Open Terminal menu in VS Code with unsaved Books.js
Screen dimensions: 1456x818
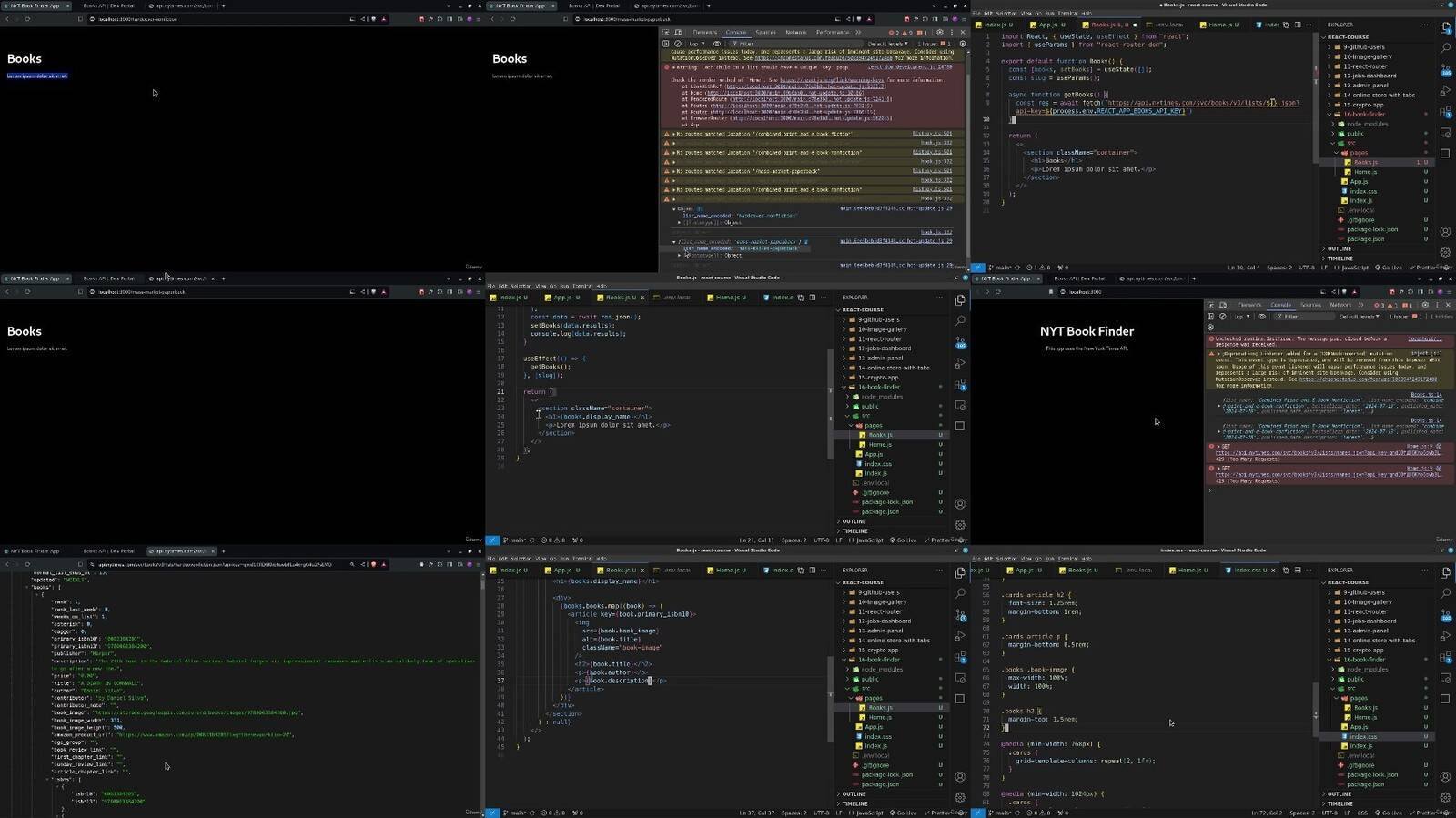pyautogui.click(x=1067, y=14)
